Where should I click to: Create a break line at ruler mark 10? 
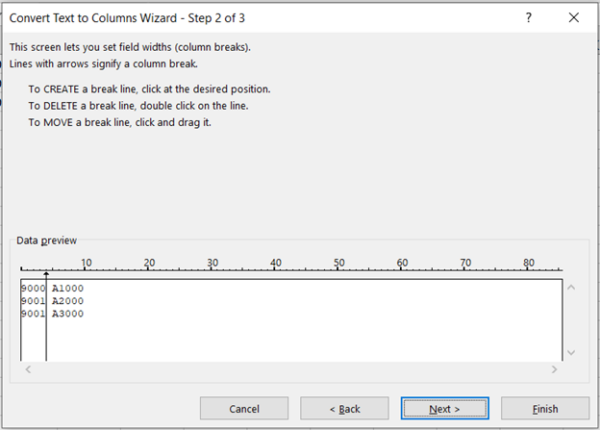(x=86, y=270)
